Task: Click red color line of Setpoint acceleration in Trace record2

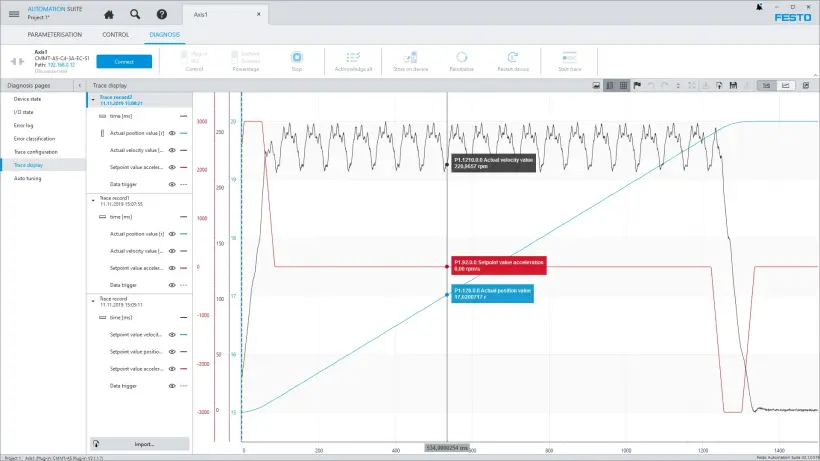Action: (183, 167)
